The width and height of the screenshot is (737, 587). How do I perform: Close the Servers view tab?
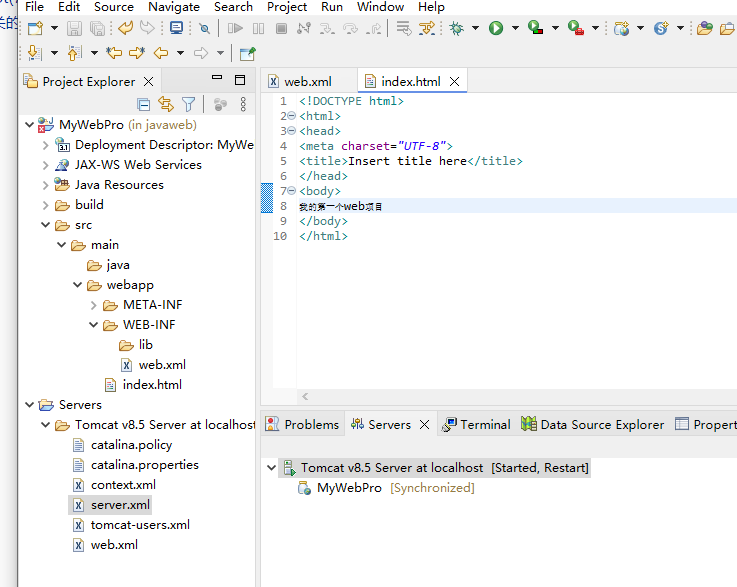click(x=424, y=425)
